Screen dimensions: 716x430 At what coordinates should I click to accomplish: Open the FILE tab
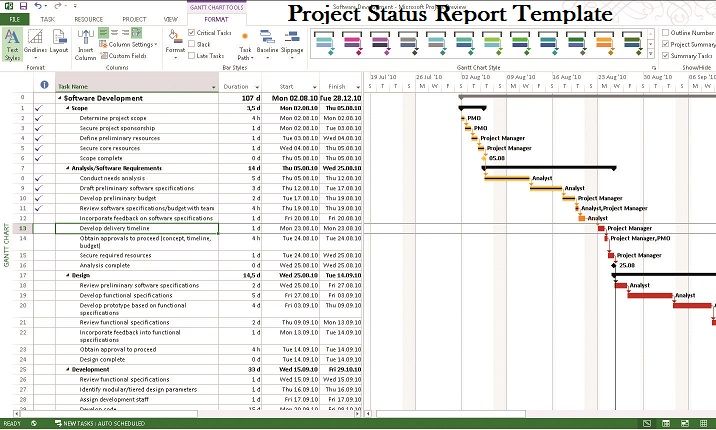15,19
